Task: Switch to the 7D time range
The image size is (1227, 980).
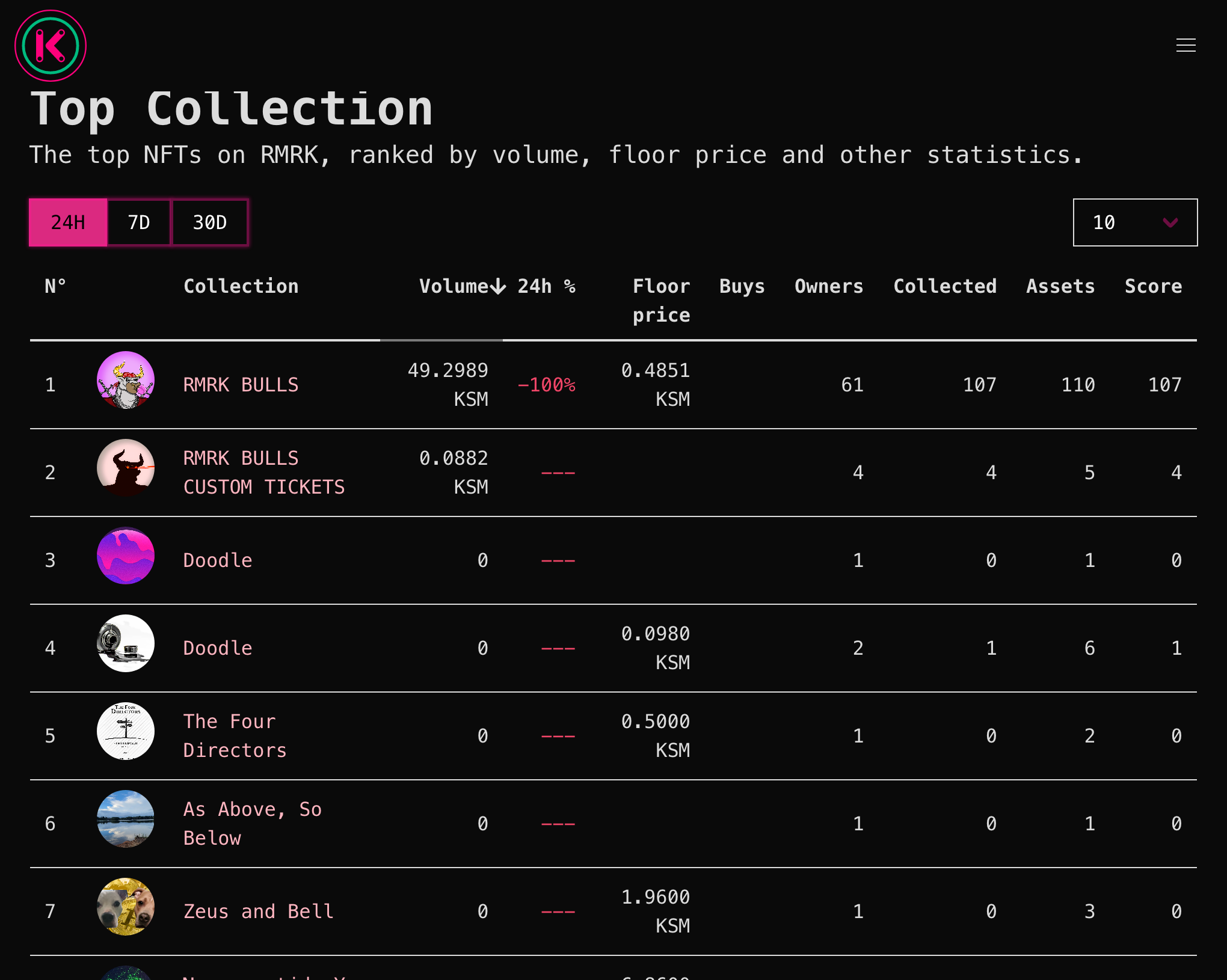Action: click(139, 222)
